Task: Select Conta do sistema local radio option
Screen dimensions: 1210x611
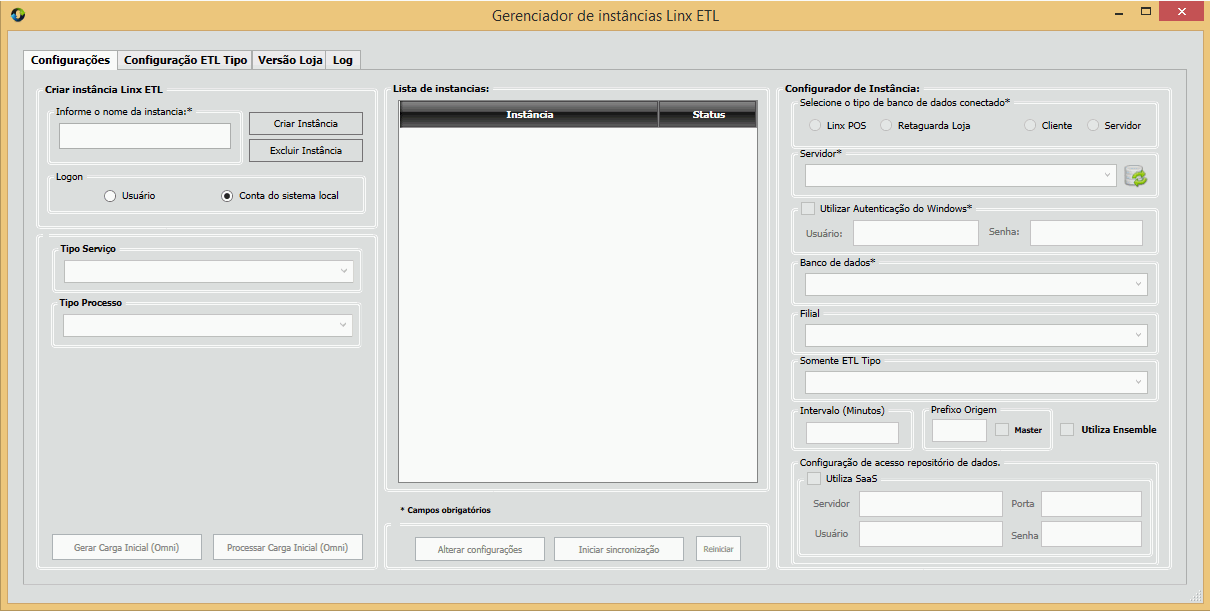Action: (x=227, y=196)
